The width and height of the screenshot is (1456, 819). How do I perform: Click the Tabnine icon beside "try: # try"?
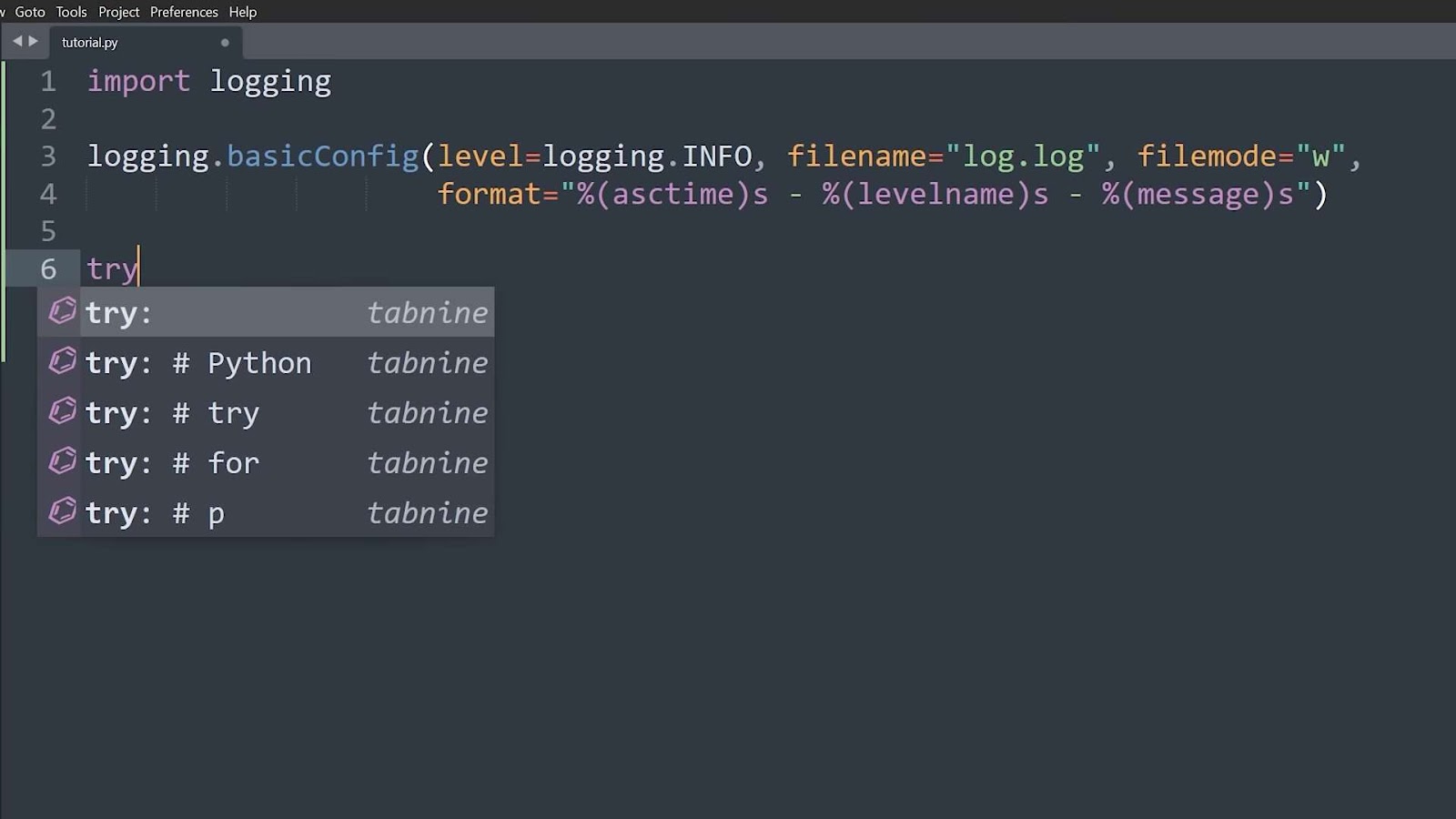pos(62,411)
